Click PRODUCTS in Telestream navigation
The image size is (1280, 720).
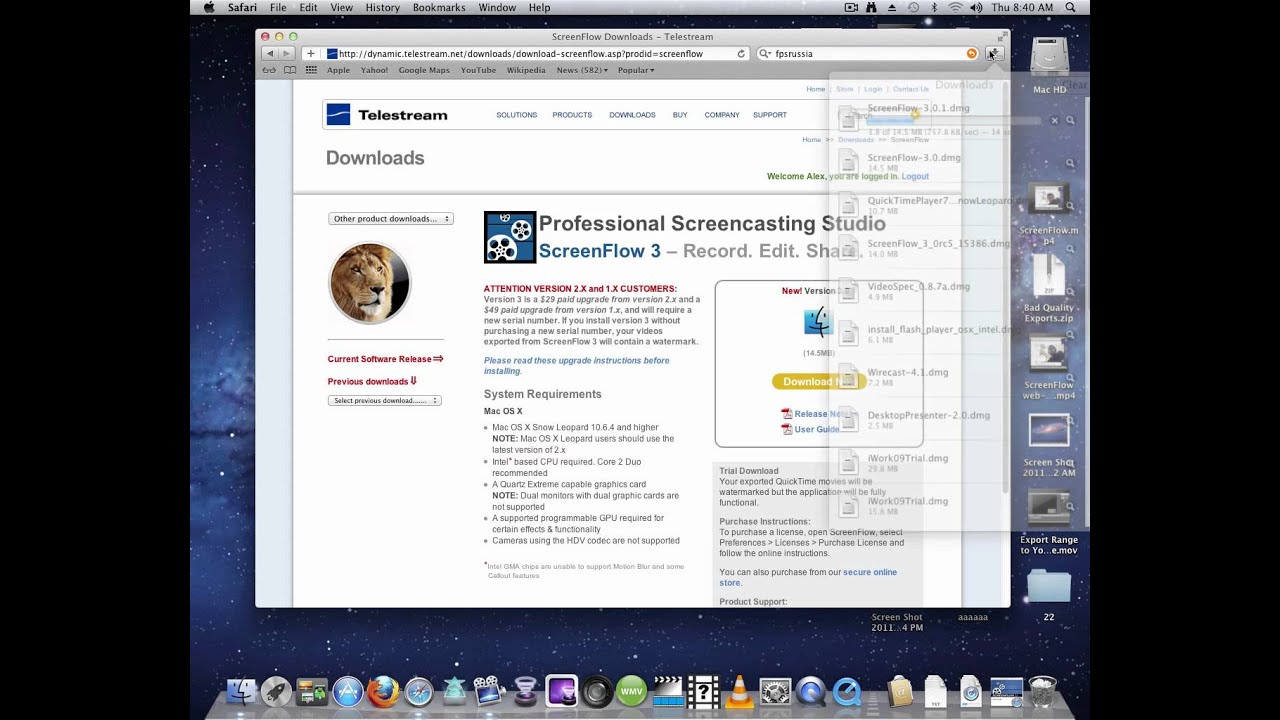tap(572, 115)
